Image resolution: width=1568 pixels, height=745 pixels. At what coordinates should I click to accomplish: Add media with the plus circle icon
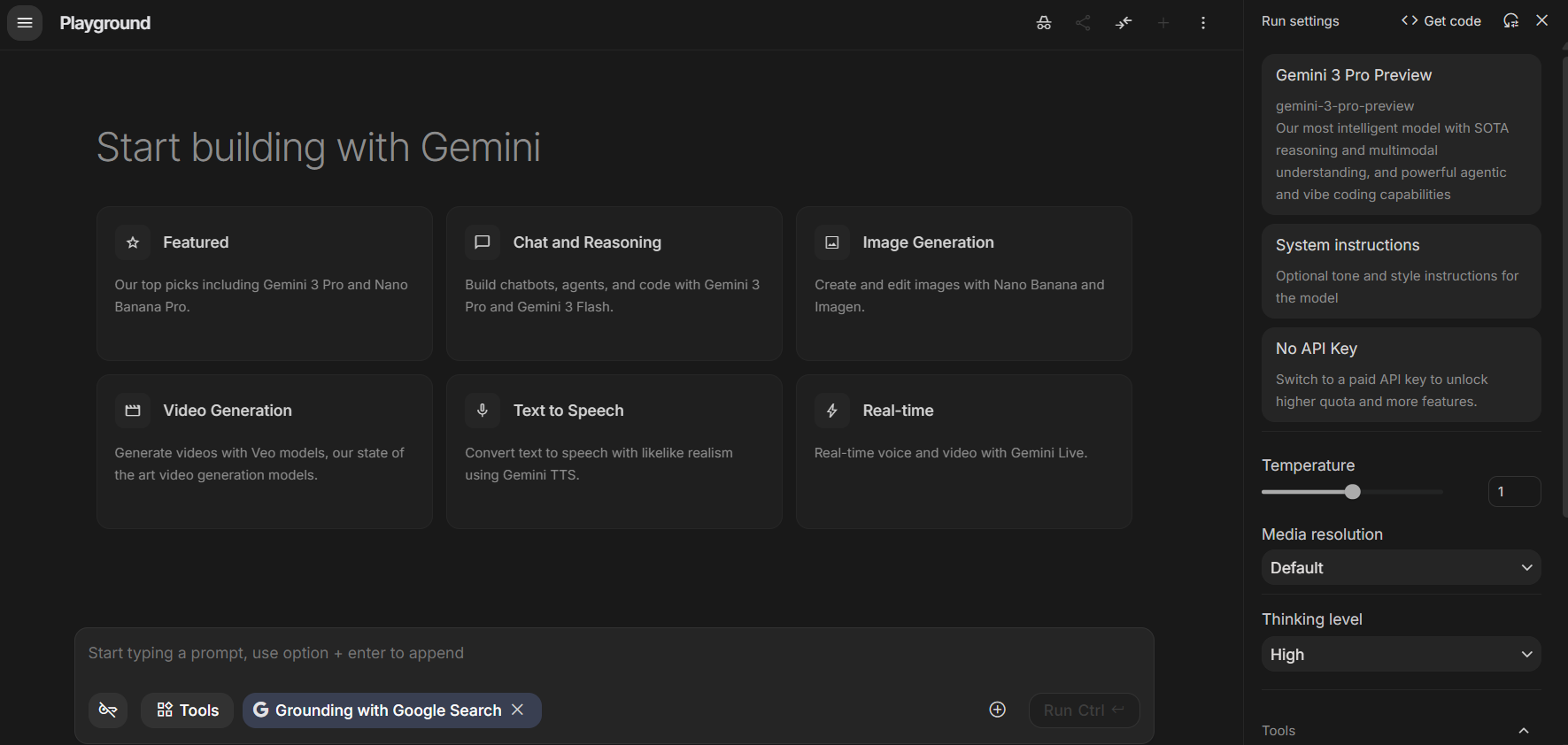(997, 710)
